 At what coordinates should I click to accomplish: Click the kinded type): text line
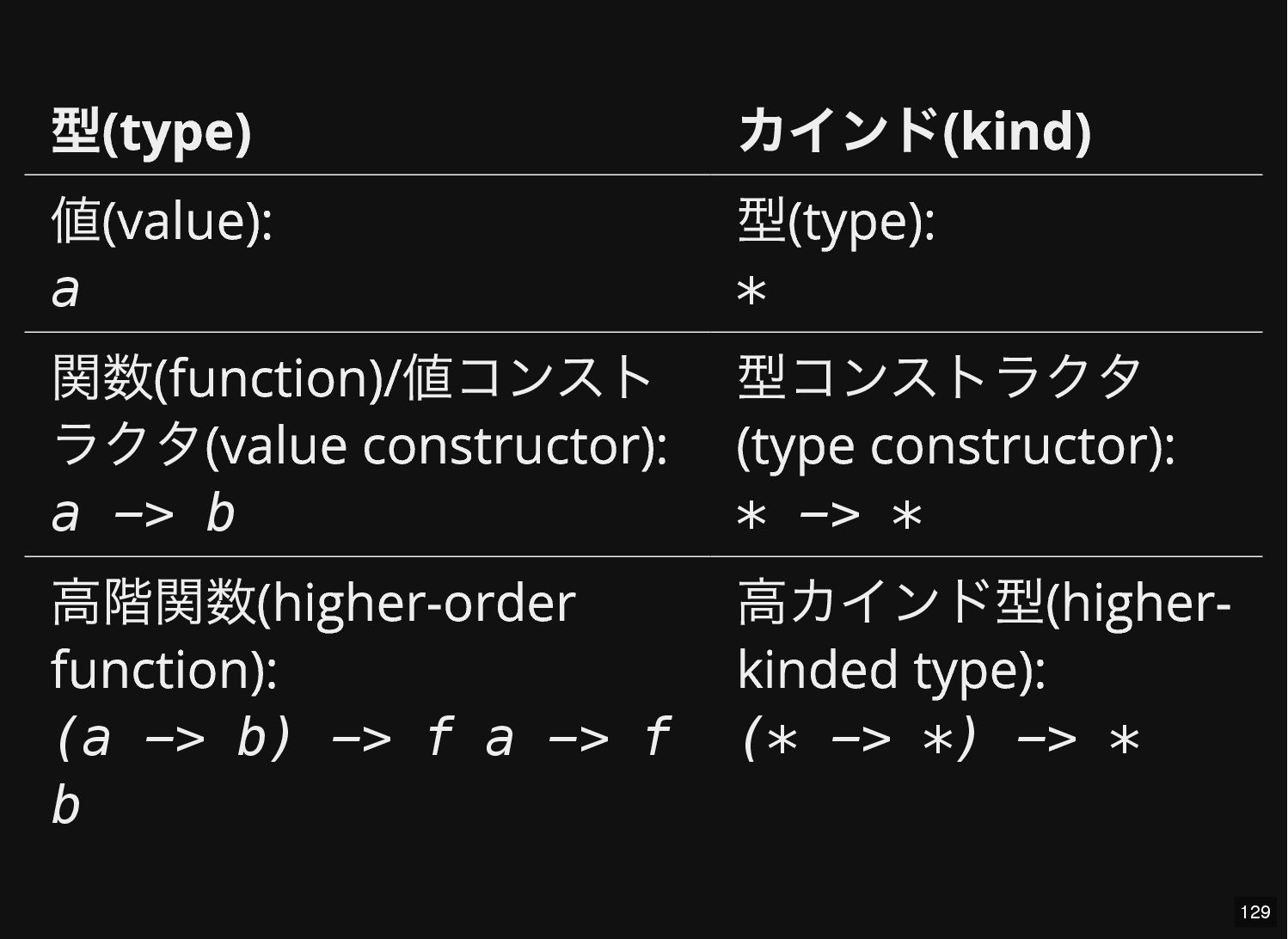coord(891,669)
